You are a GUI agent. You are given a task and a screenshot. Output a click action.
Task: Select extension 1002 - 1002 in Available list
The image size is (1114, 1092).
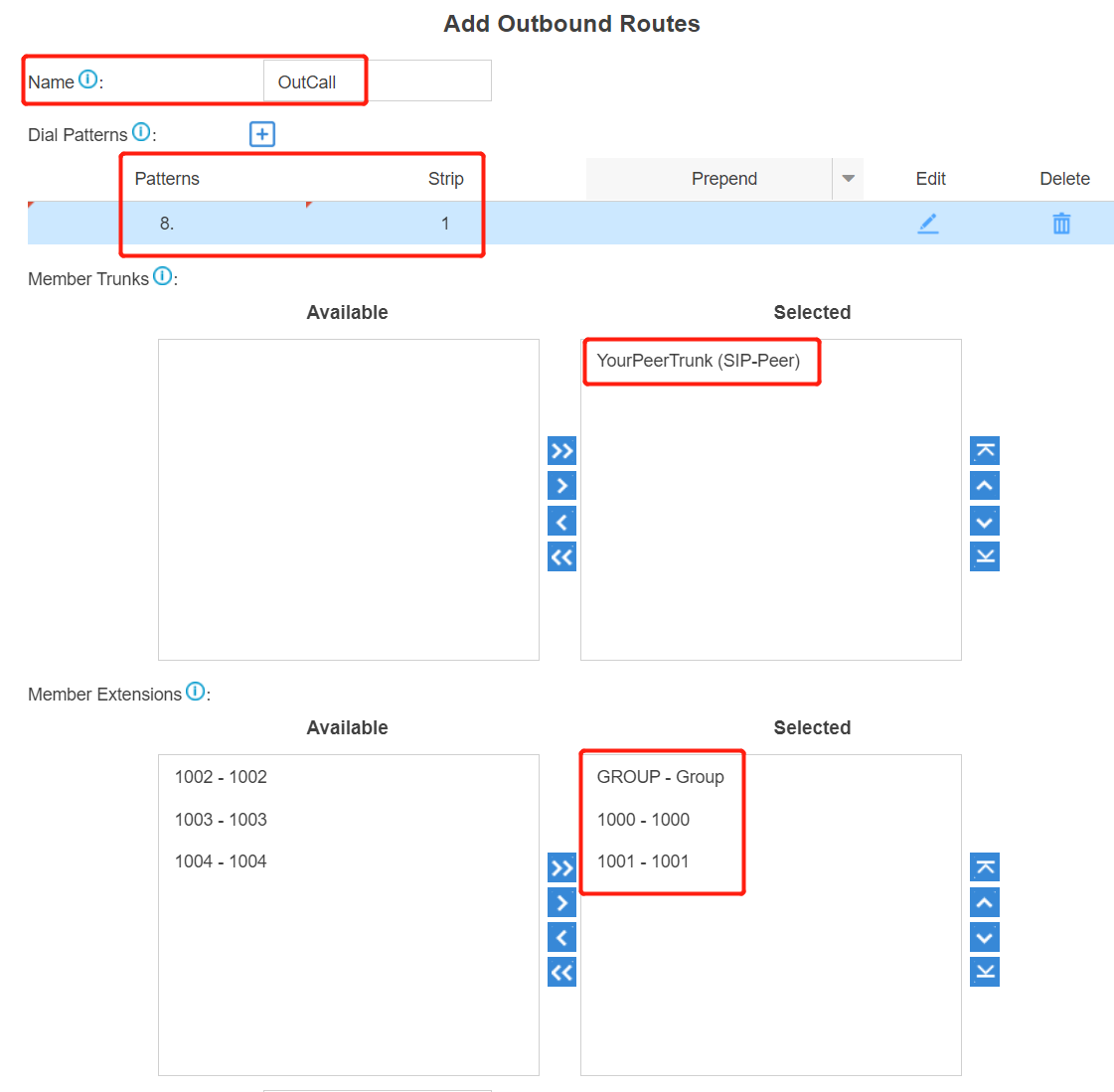point(220,777)
